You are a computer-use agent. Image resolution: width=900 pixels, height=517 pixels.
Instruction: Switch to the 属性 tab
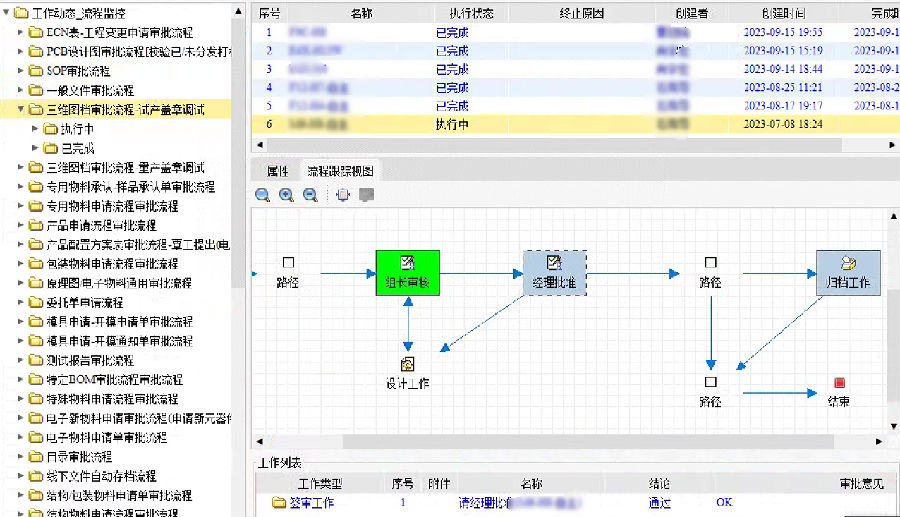tap(277, 170)
